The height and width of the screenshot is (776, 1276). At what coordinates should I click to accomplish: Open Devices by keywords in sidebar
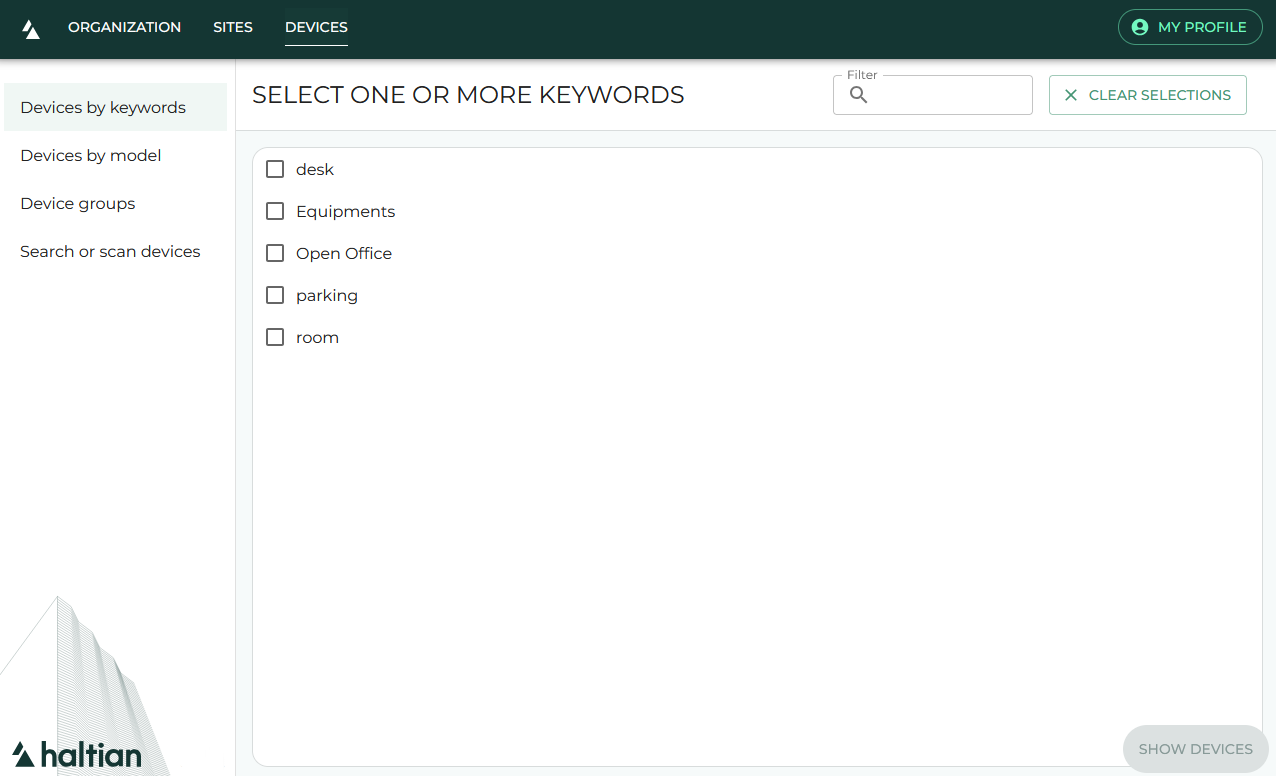click(116, 107)
